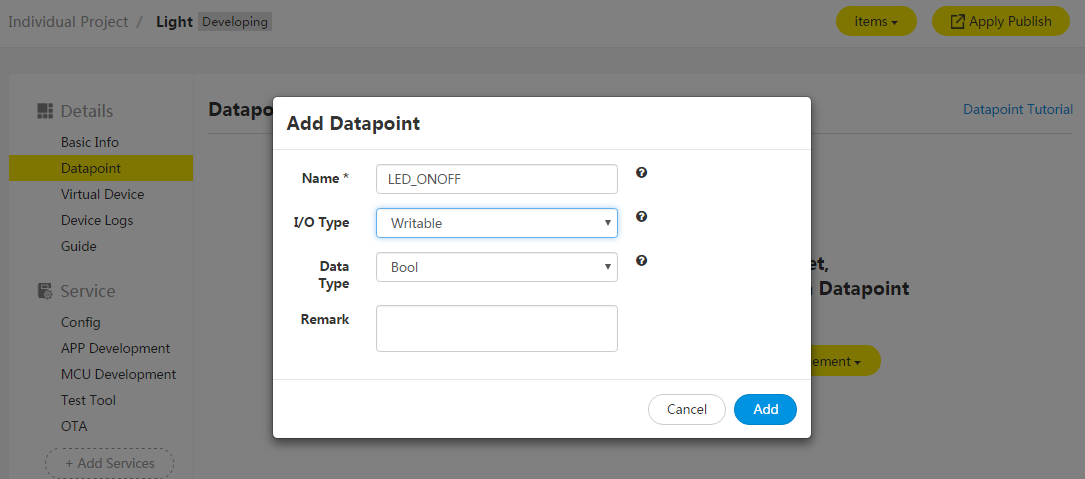Open the items dropdown button

click(x=876, y=21)
